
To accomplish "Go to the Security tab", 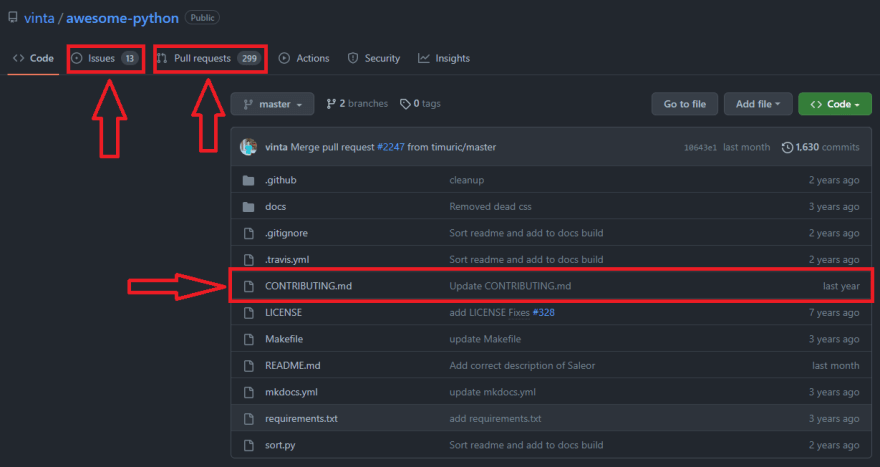I will (x=374, y=58).
